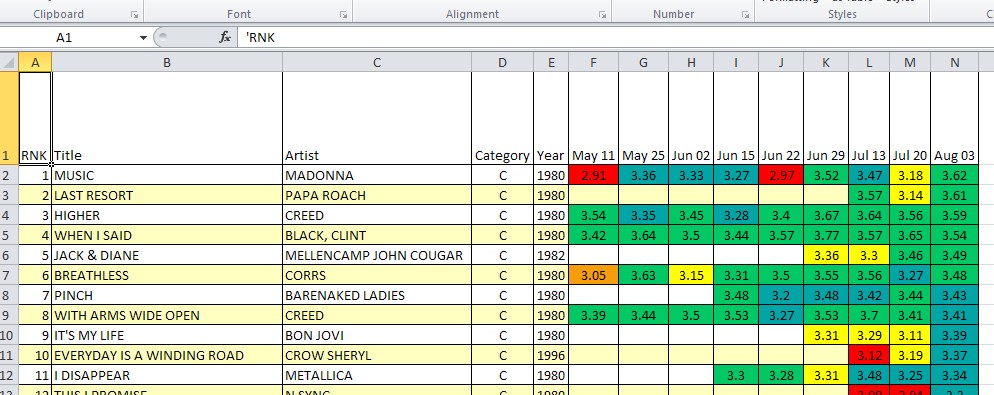The height and width of the screenshot is (395, 994).
Task: Select EVERYDAY IS A WINDING ROAD cell
Action: pyautogui.click(x=167, y=355)
